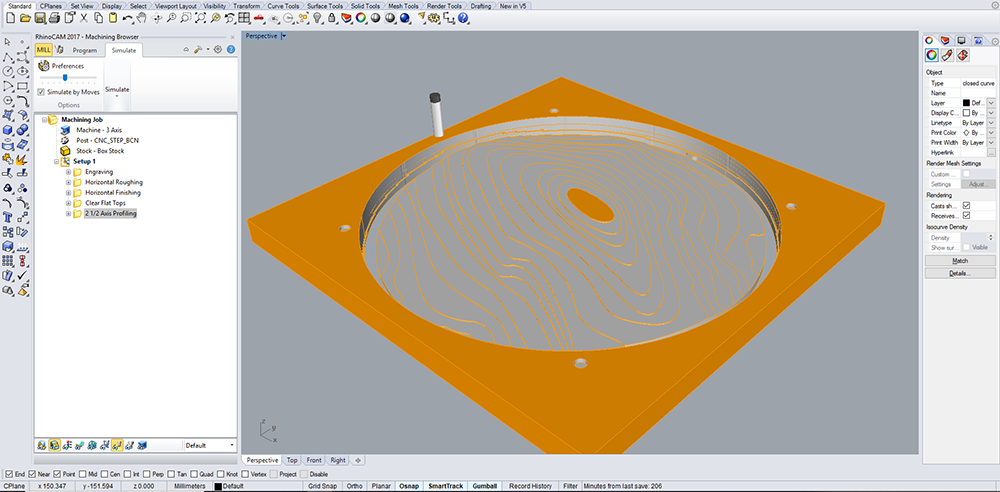
Task: Open the Curve Tools toolbar tab
Action: tap(283, 6)
